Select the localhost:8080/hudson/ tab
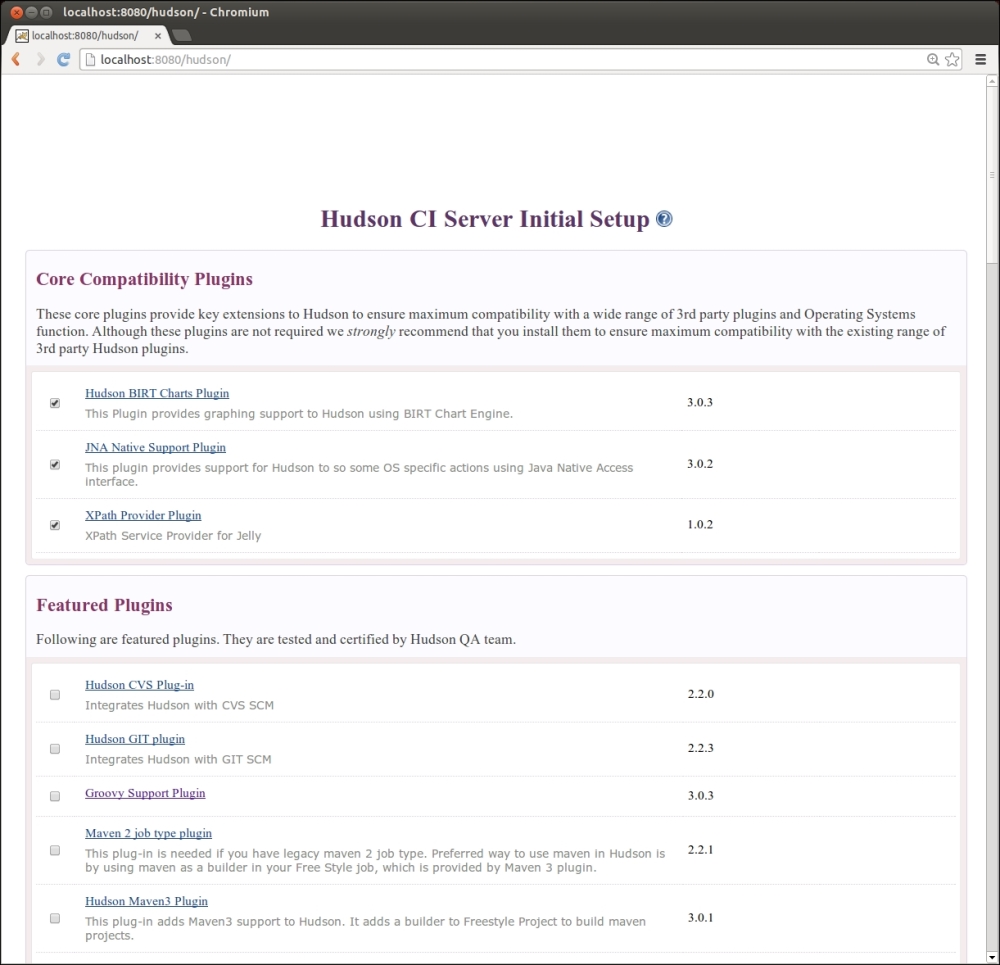The height and width of the screenshot is (965, 1000). point(89,36)
